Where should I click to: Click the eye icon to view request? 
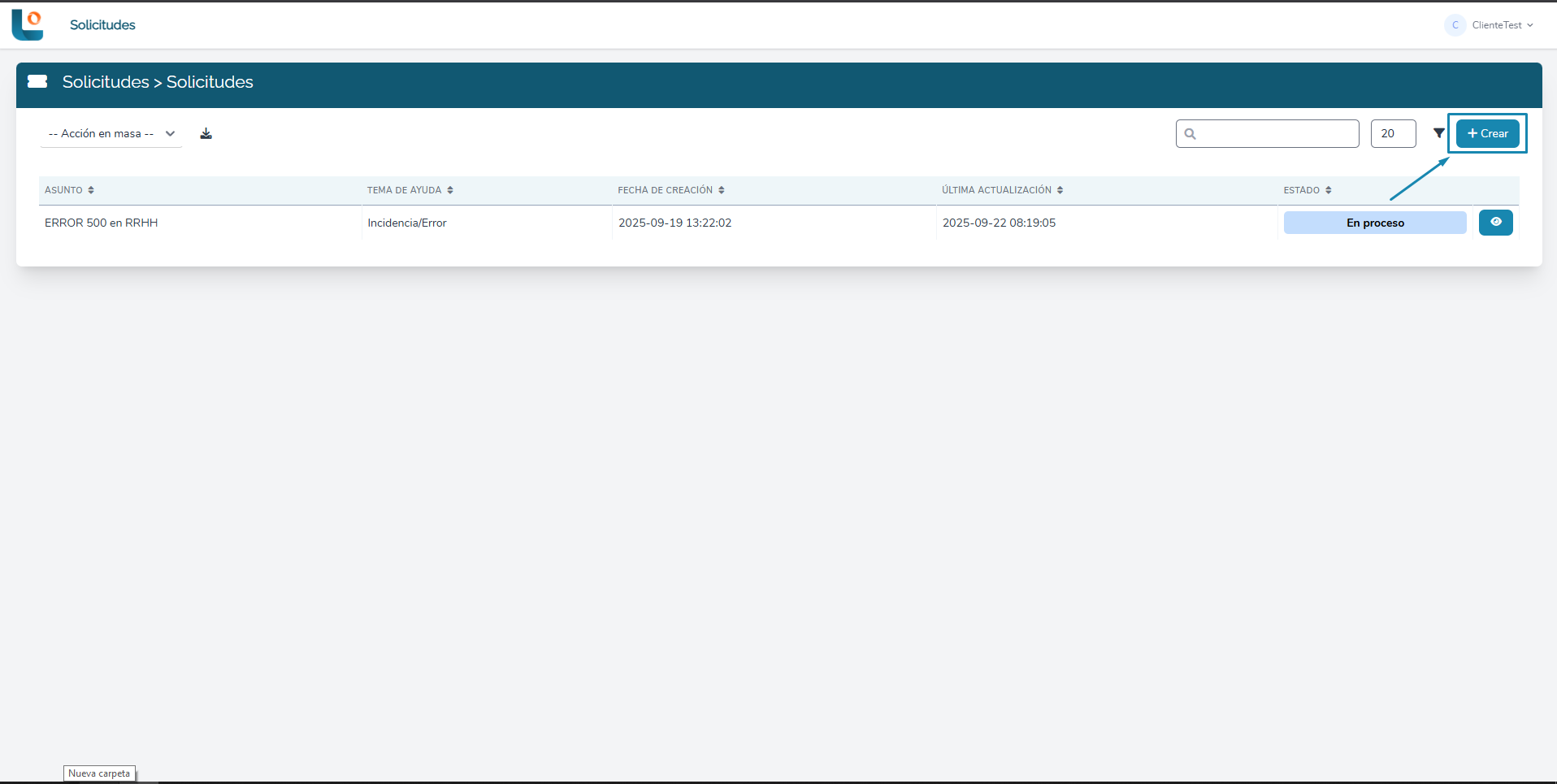click(1495, 223)
